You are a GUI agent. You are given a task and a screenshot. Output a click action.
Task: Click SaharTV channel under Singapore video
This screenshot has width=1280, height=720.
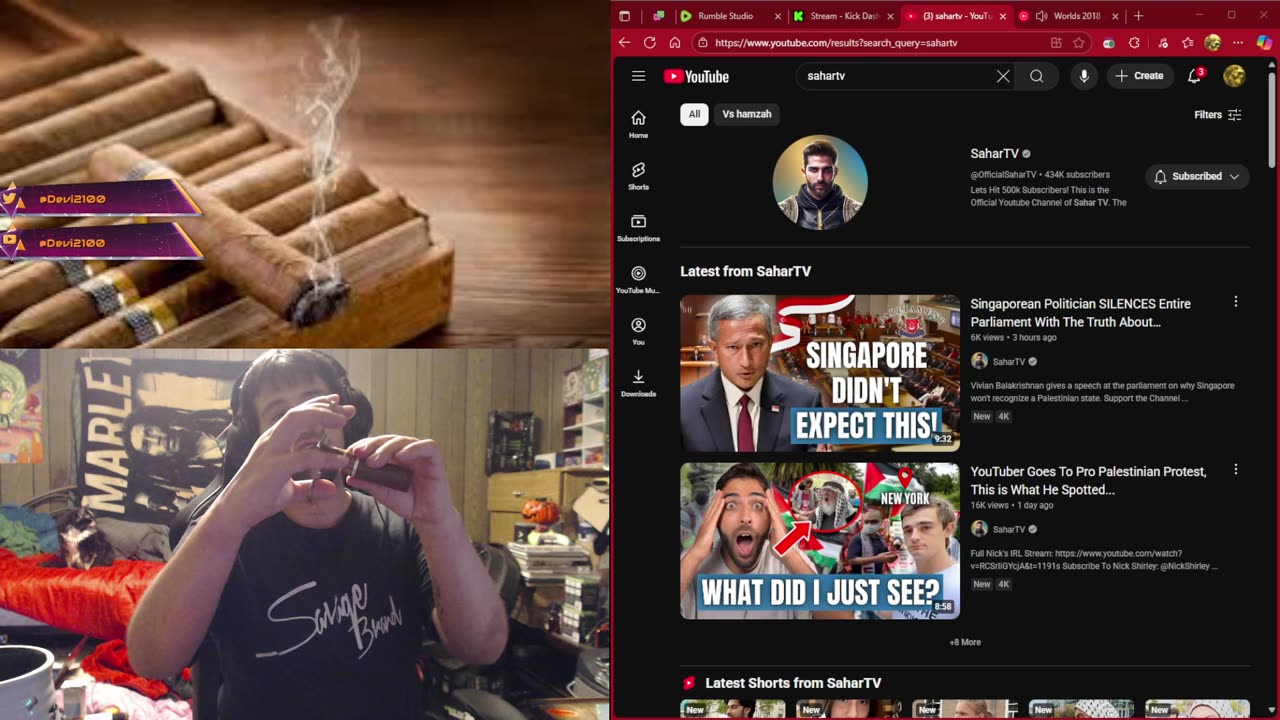point(1008,362)
